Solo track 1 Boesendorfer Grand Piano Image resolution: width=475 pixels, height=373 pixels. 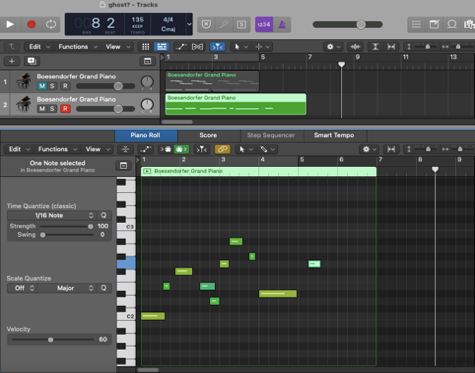[52, 86]
